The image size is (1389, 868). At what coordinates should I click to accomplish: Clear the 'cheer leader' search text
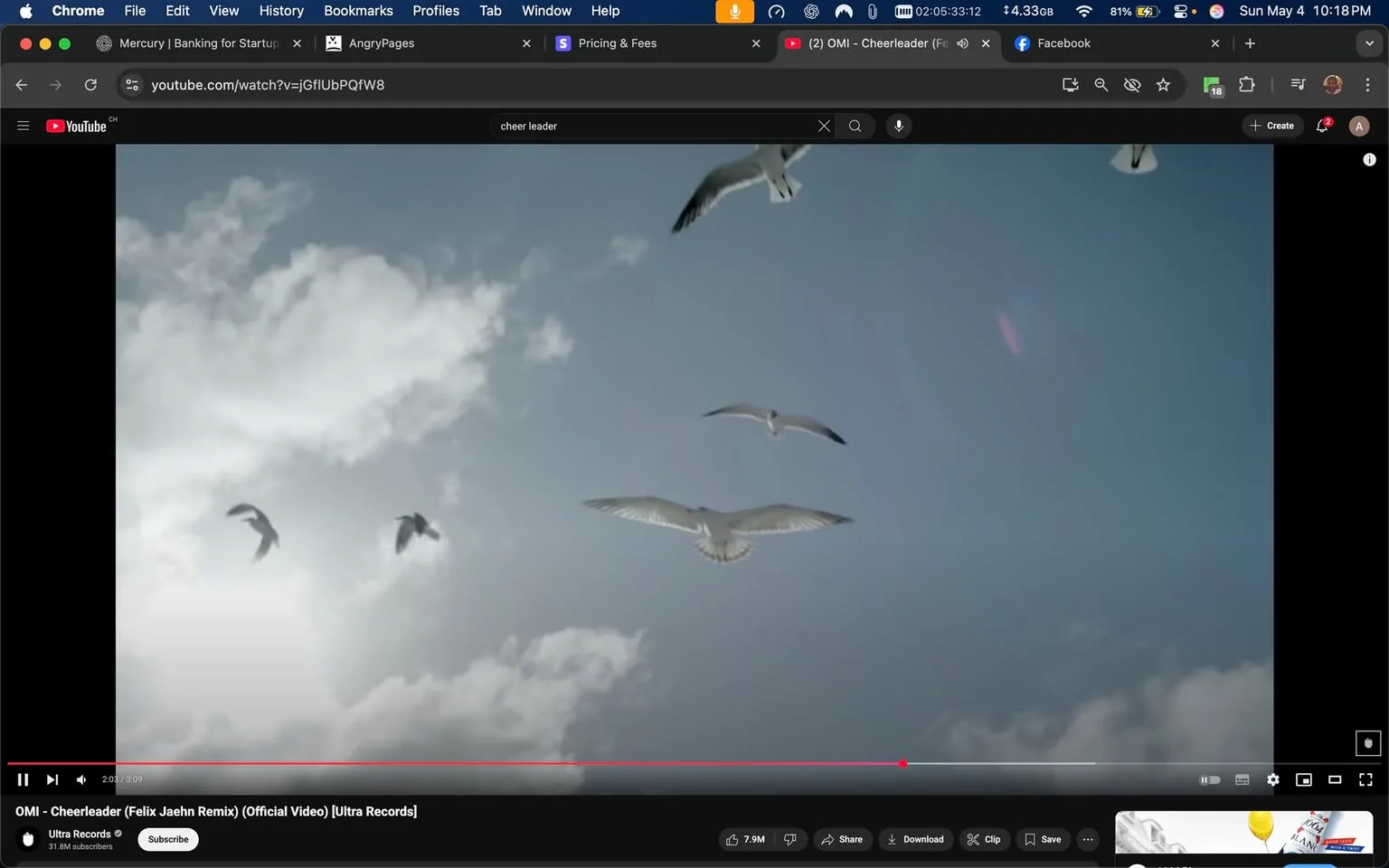pyautogui.click(x=824, y=126)
